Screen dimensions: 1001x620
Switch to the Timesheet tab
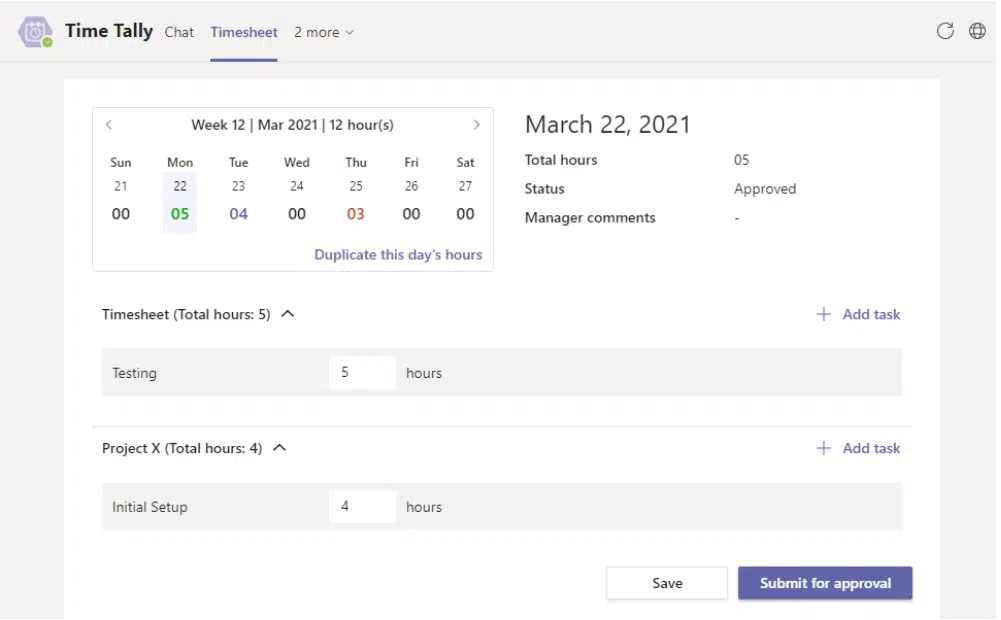tap(244, 32)
